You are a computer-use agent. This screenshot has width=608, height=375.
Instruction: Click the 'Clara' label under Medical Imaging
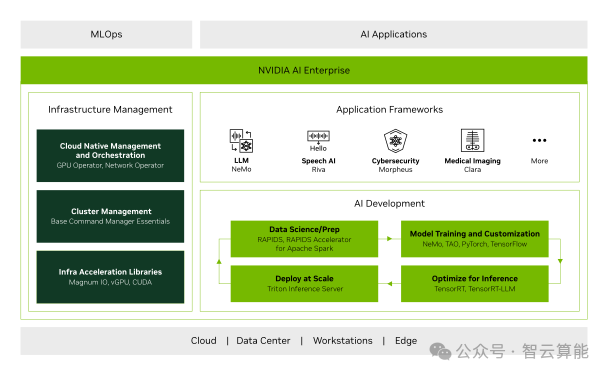(472, 169)
